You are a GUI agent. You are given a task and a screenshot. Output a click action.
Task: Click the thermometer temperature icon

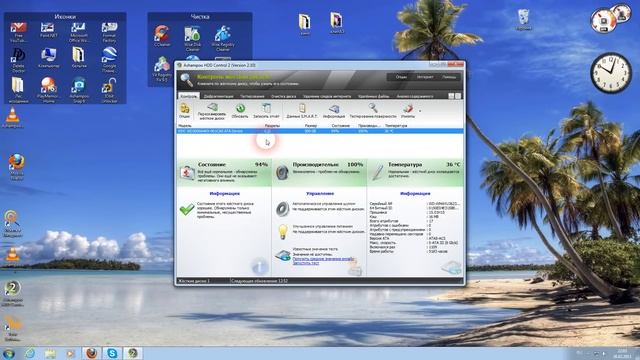(x=378, y=173)
